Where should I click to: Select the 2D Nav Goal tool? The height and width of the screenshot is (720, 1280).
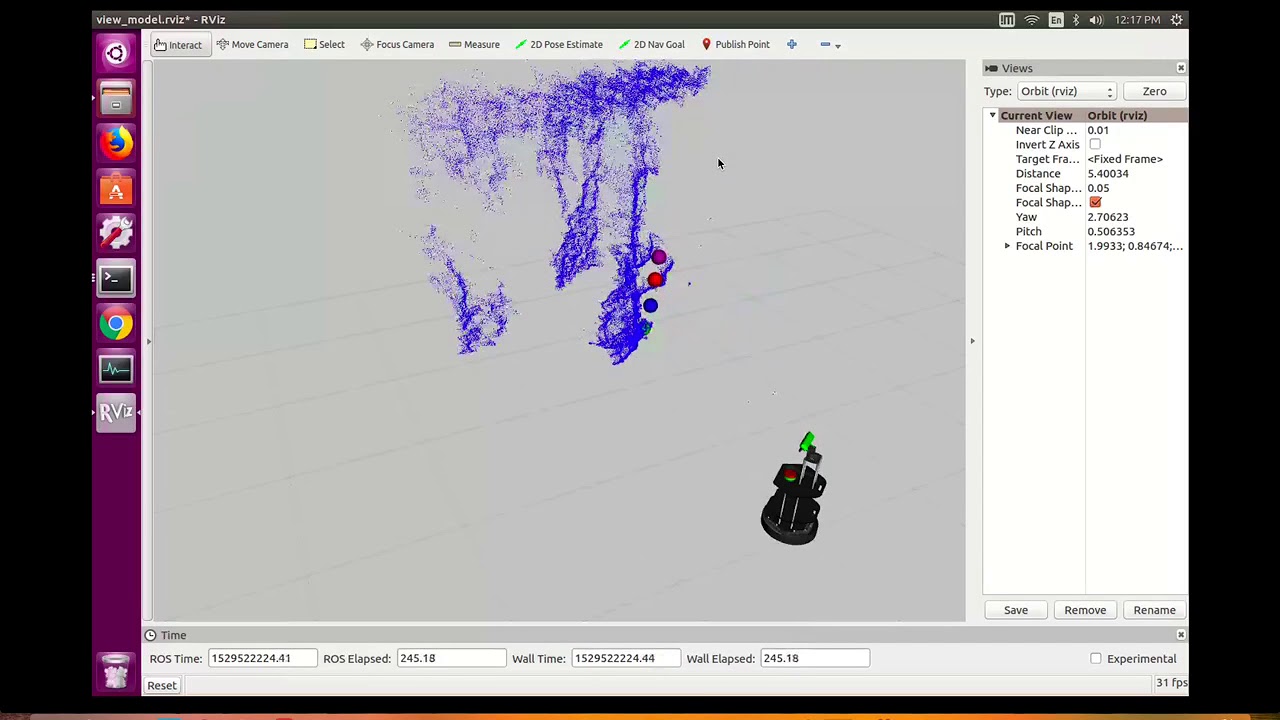click(651, 45)
